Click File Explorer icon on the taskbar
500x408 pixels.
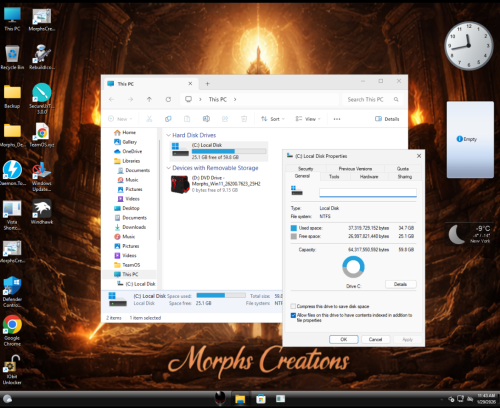(240, 399)
